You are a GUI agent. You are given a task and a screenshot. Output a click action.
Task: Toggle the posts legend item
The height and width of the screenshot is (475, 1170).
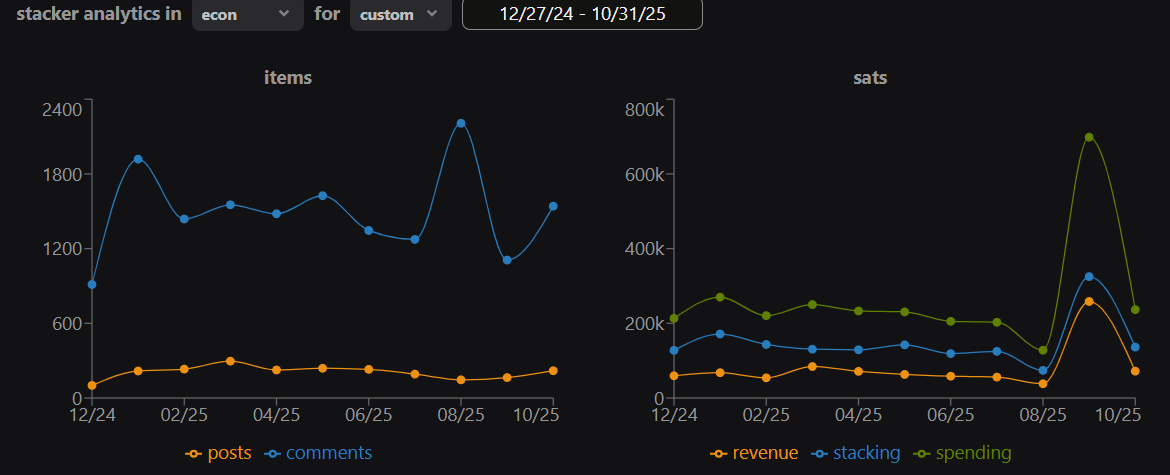(x=218, y=453)
